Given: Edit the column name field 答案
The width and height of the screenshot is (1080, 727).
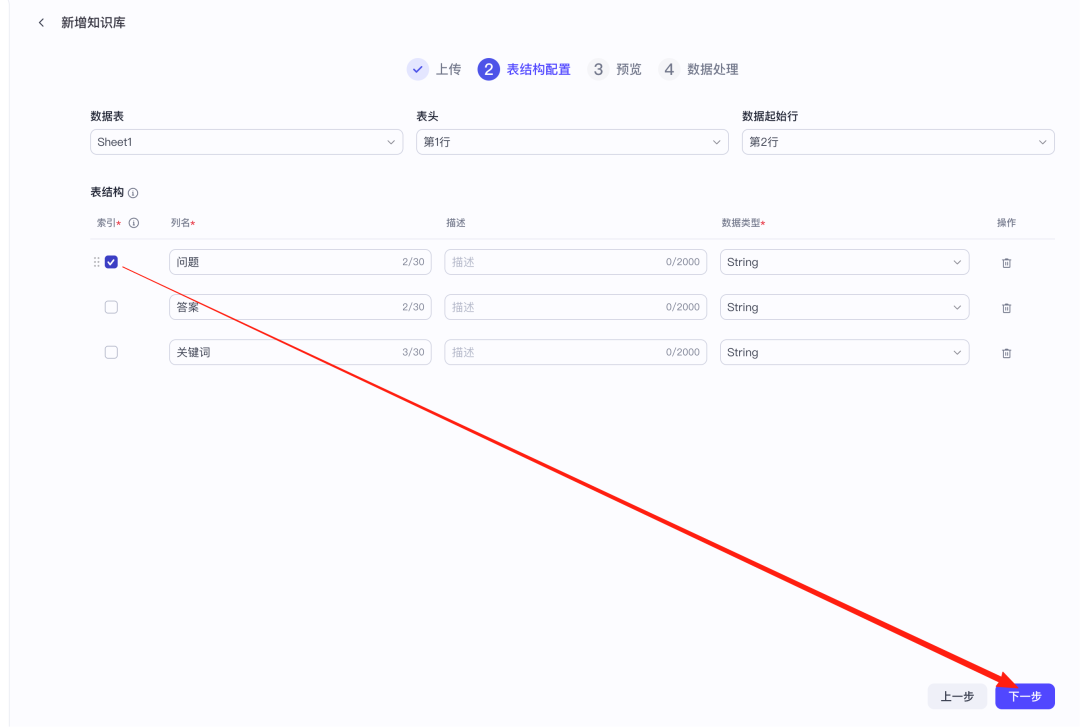Looking at the screenshot, I should click(x=300, y=307).
